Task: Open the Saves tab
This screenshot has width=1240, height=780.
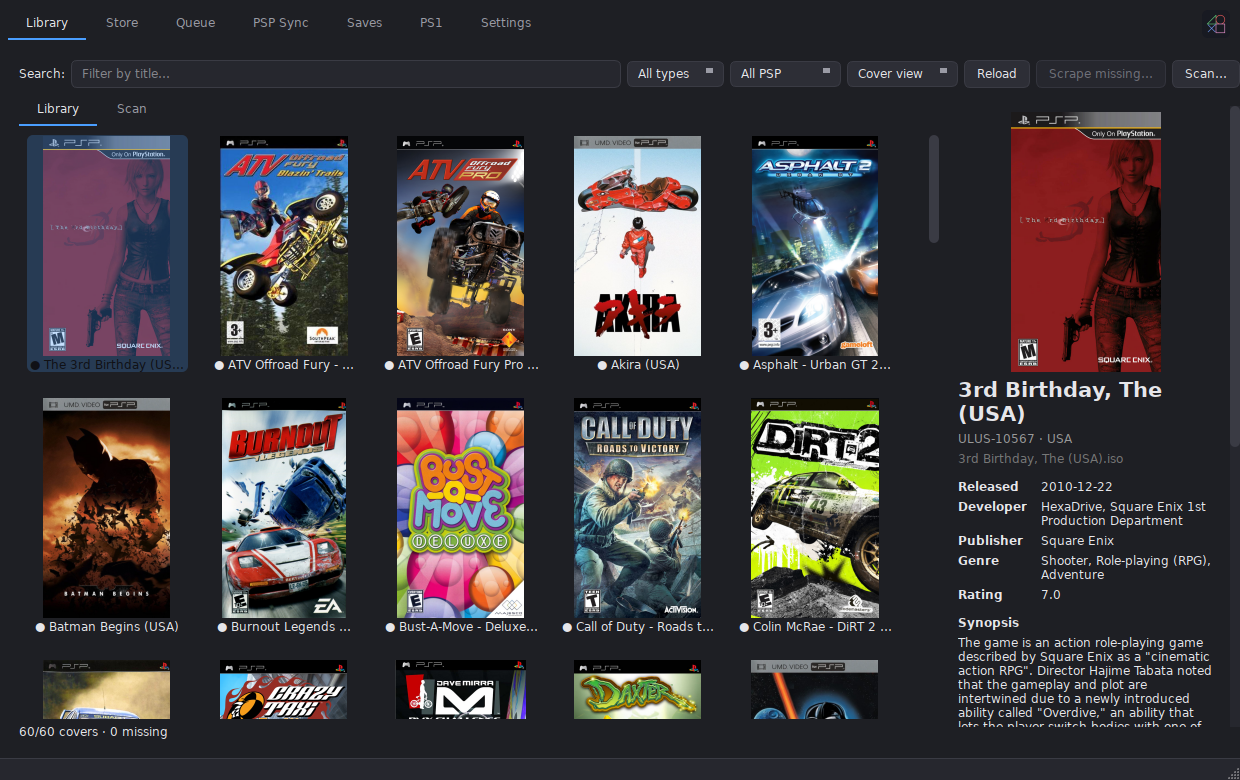Action: pos(364,22)
